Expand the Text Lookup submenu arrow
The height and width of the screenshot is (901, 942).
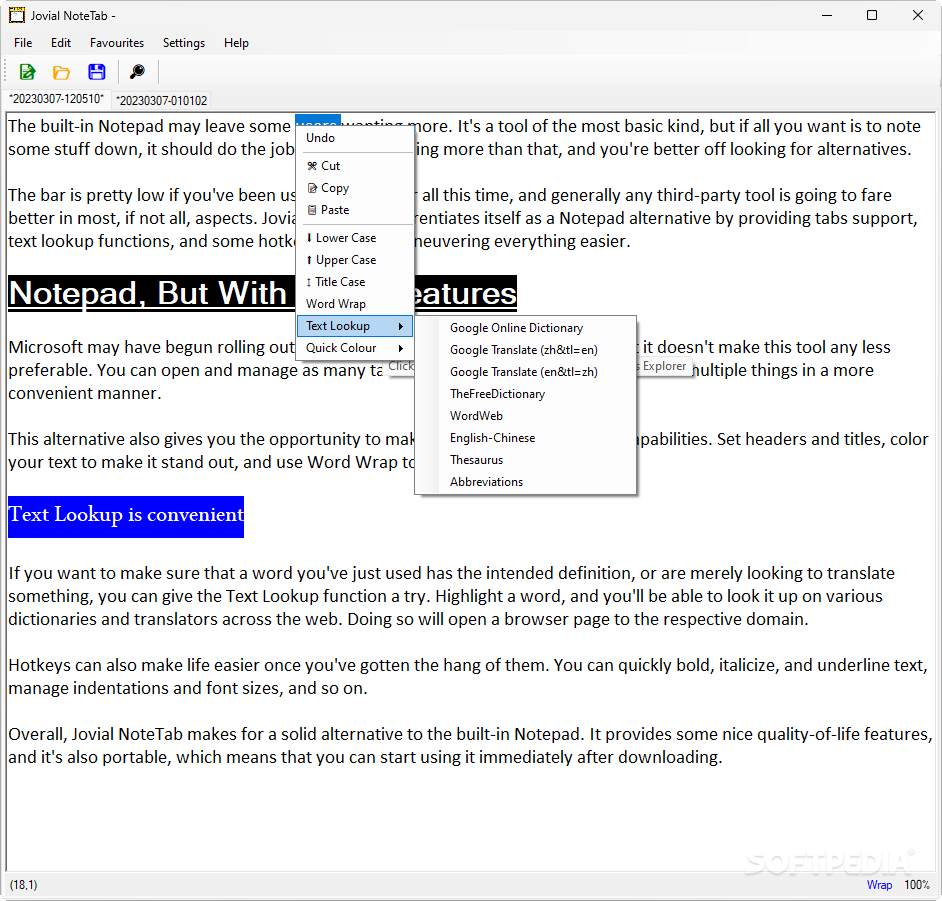pyautogui.click(x=401, y=326)
